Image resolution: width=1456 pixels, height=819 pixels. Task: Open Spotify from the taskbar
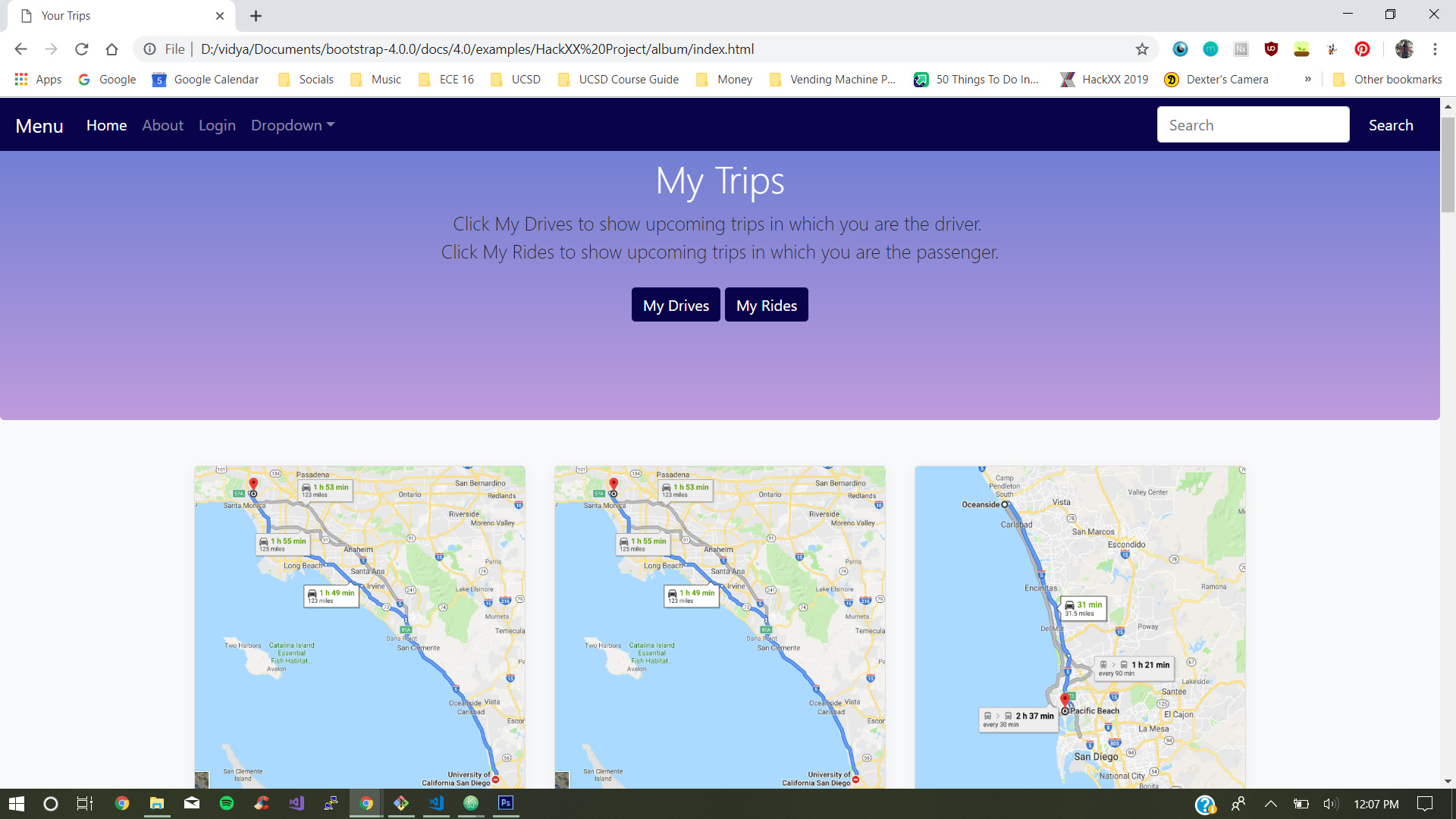point(226,803)
